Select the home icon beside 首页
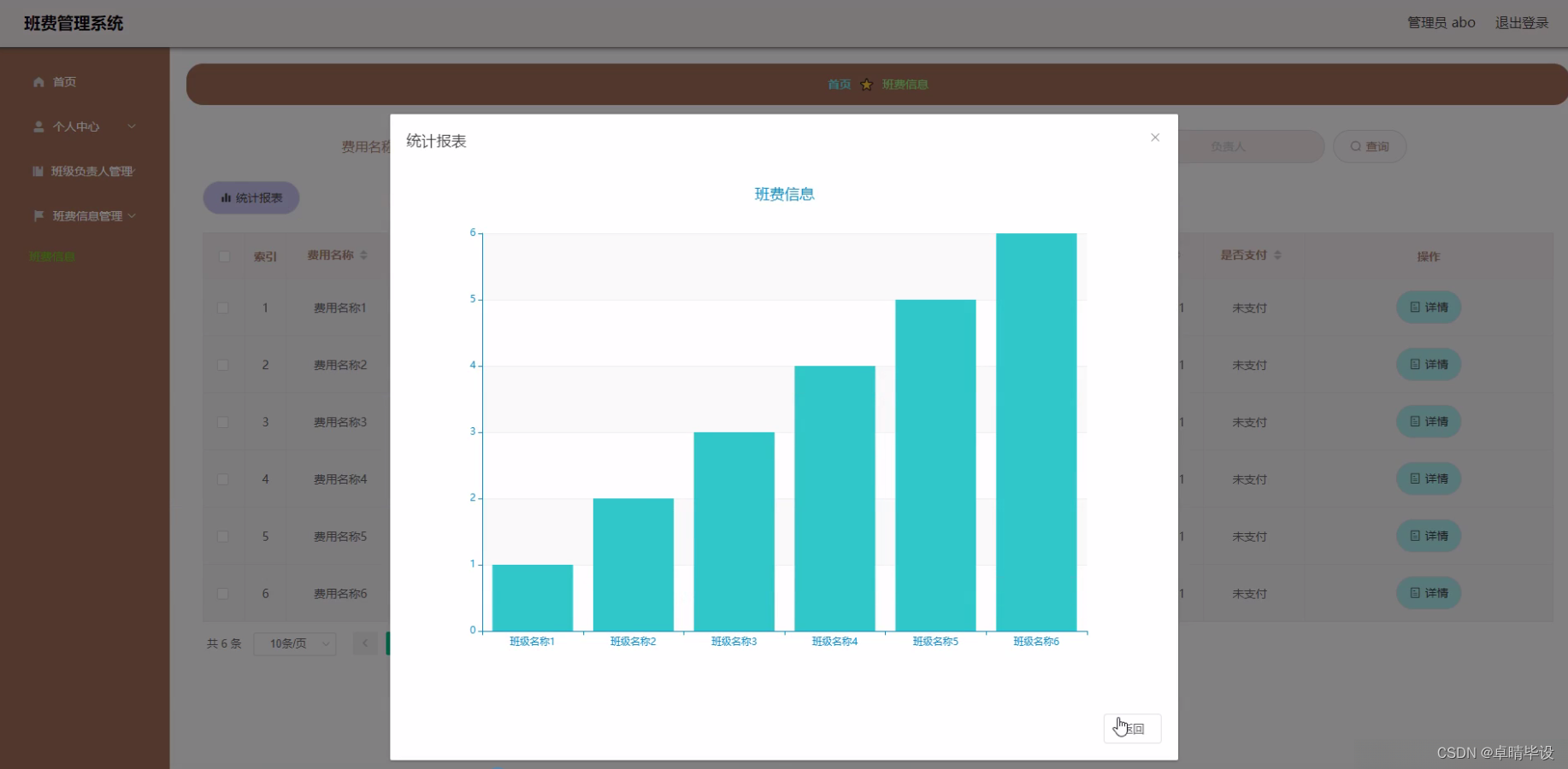This screenshot has width=1568, height=769. click(38, 82)
